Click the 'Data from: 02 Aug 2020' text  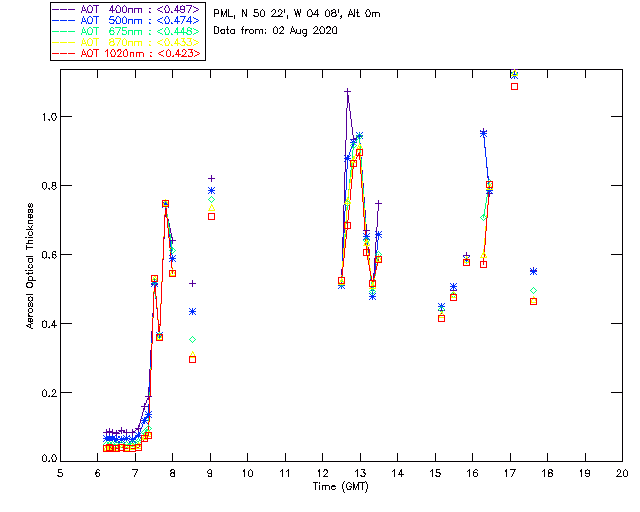[x=275, y=31]
